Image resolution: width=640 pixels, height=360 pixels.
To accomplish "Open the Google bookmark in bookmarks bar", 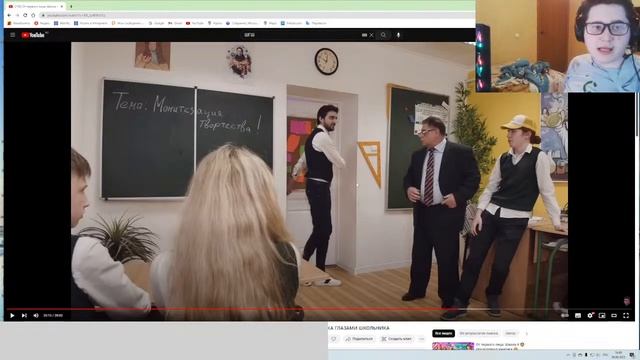I will tap(157, 23).
